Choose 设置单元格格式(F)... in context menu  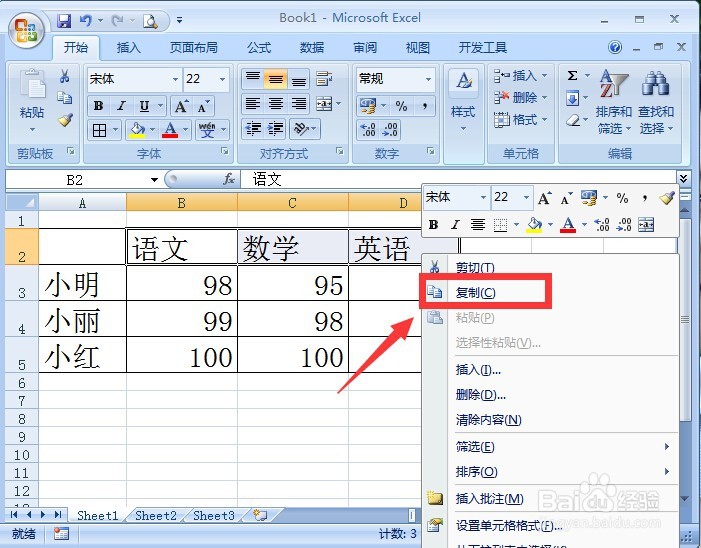pyautogui.click(x=550, y=525)
